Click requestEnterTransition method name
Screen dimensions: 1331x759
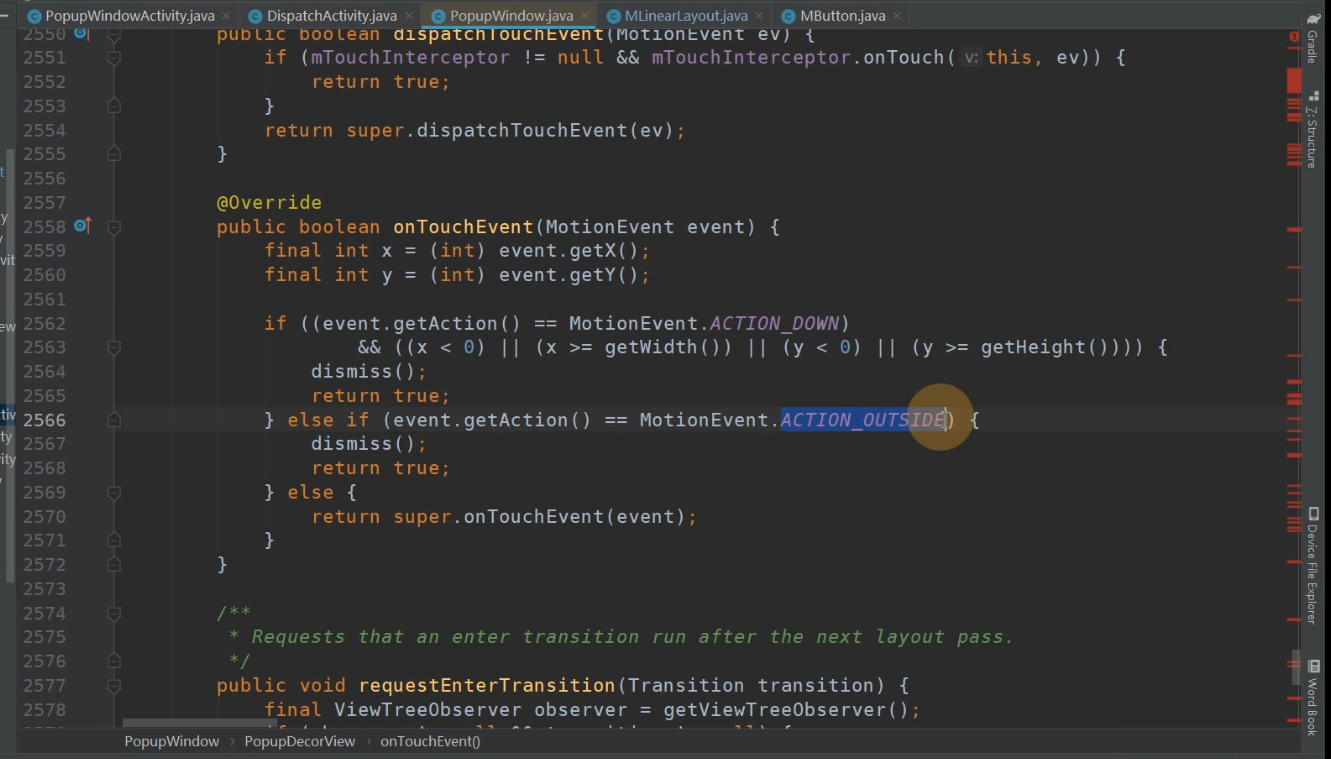[x=486, y=685]
